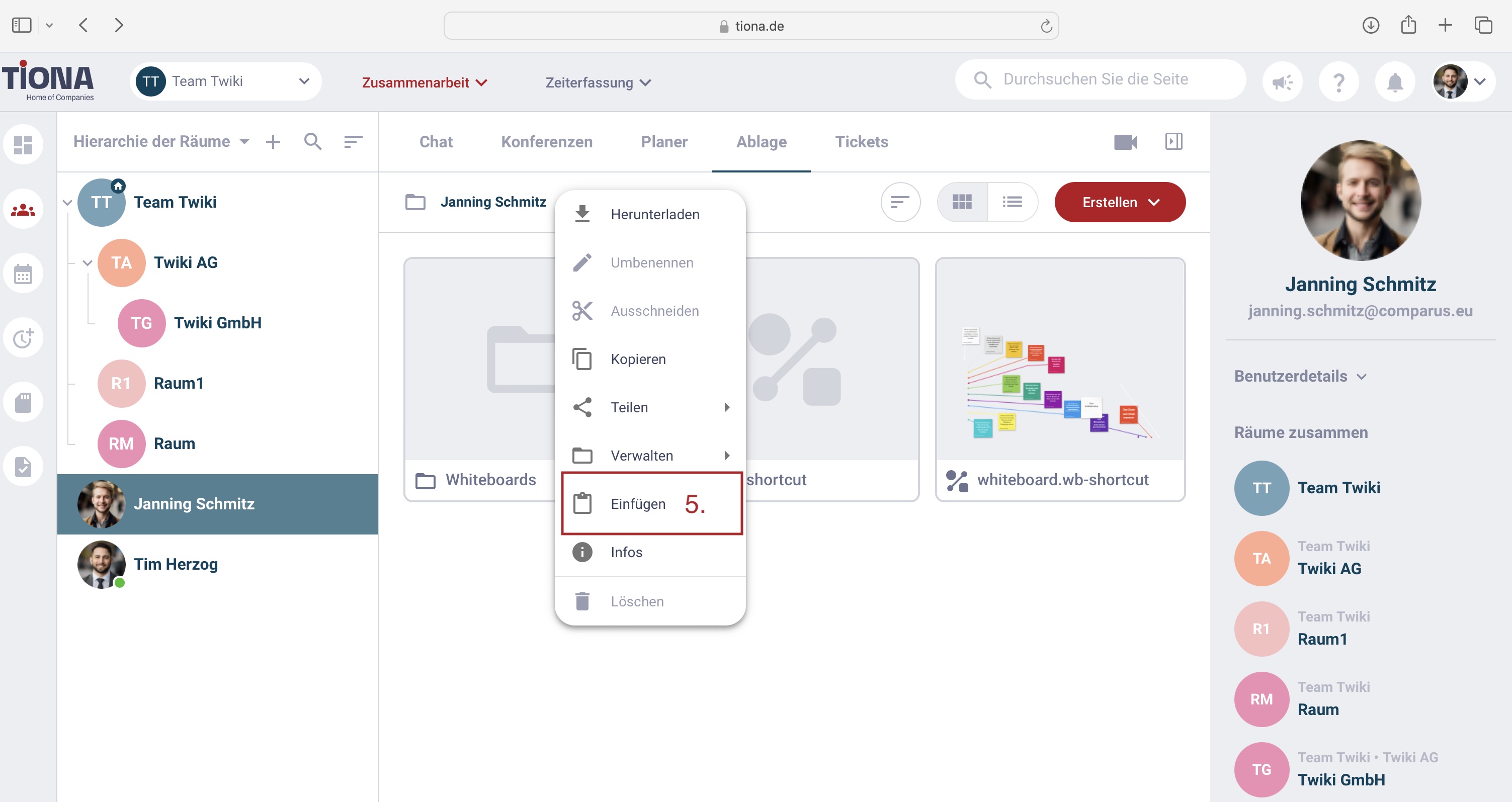
Task: Click janning.schmitz@comparus.eu email address
Action: (1360, 310)
